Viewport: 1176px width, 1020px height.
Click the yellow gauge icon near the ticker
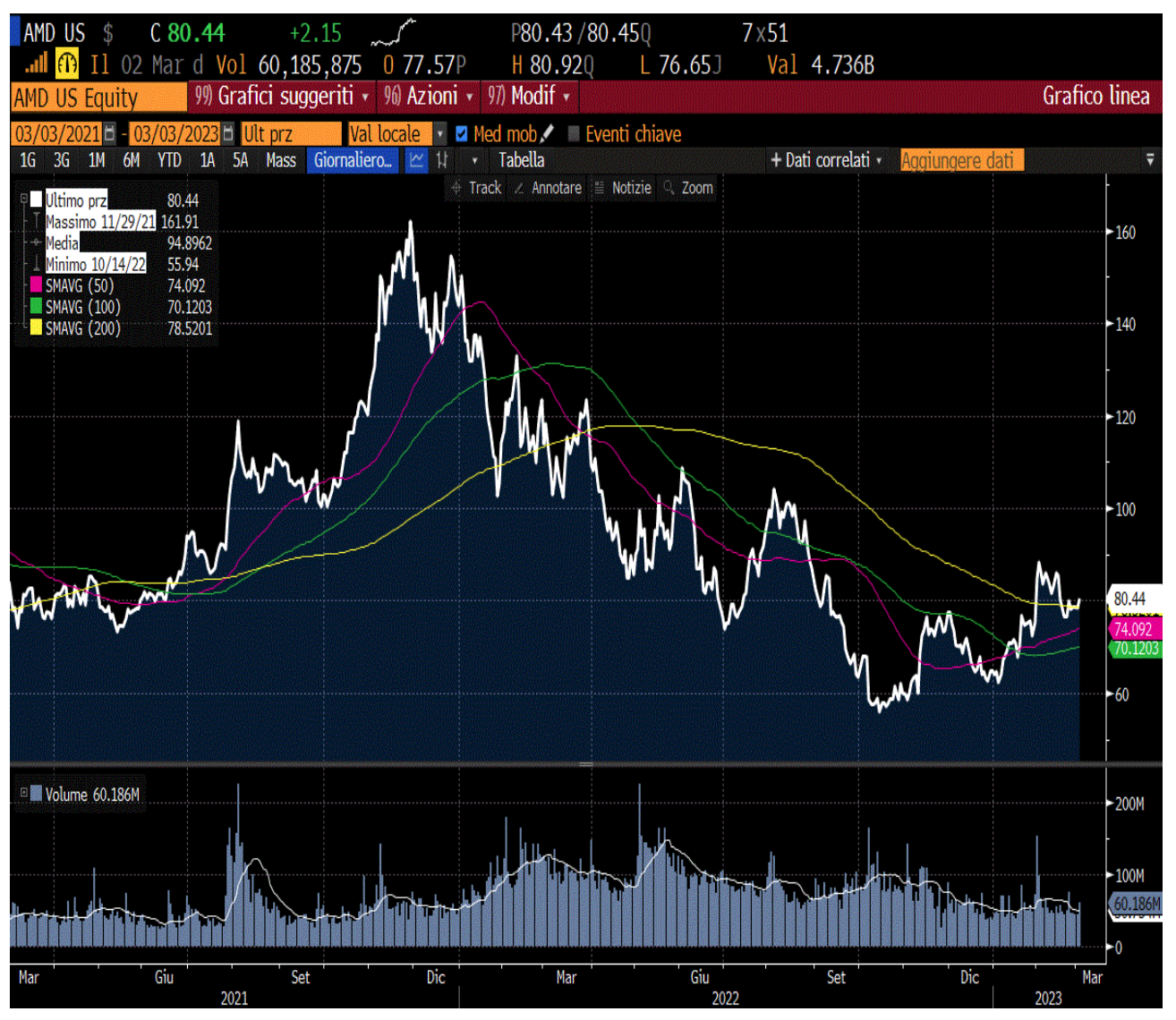pos(67,64)
